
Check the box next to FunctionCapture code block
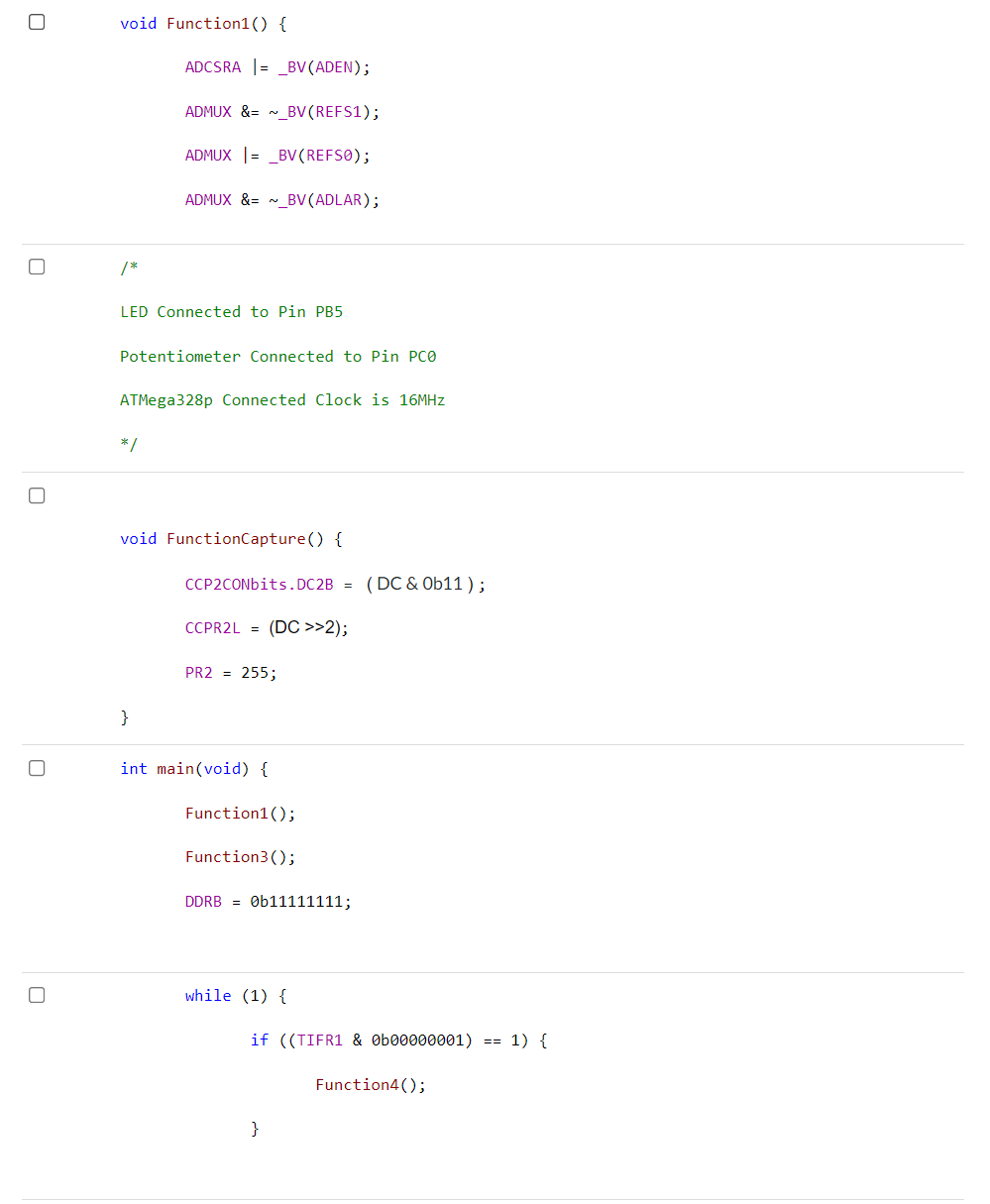point(36,494)
